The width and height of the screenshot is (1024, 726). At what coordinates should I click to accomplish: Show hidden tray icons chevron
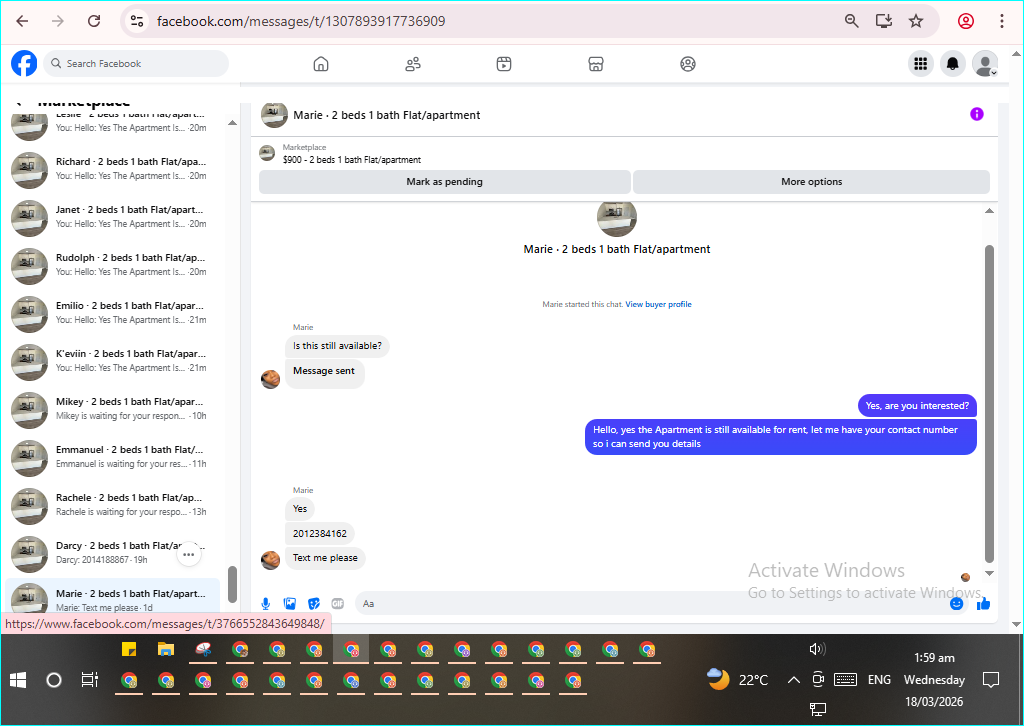click(x=793, y=680)
